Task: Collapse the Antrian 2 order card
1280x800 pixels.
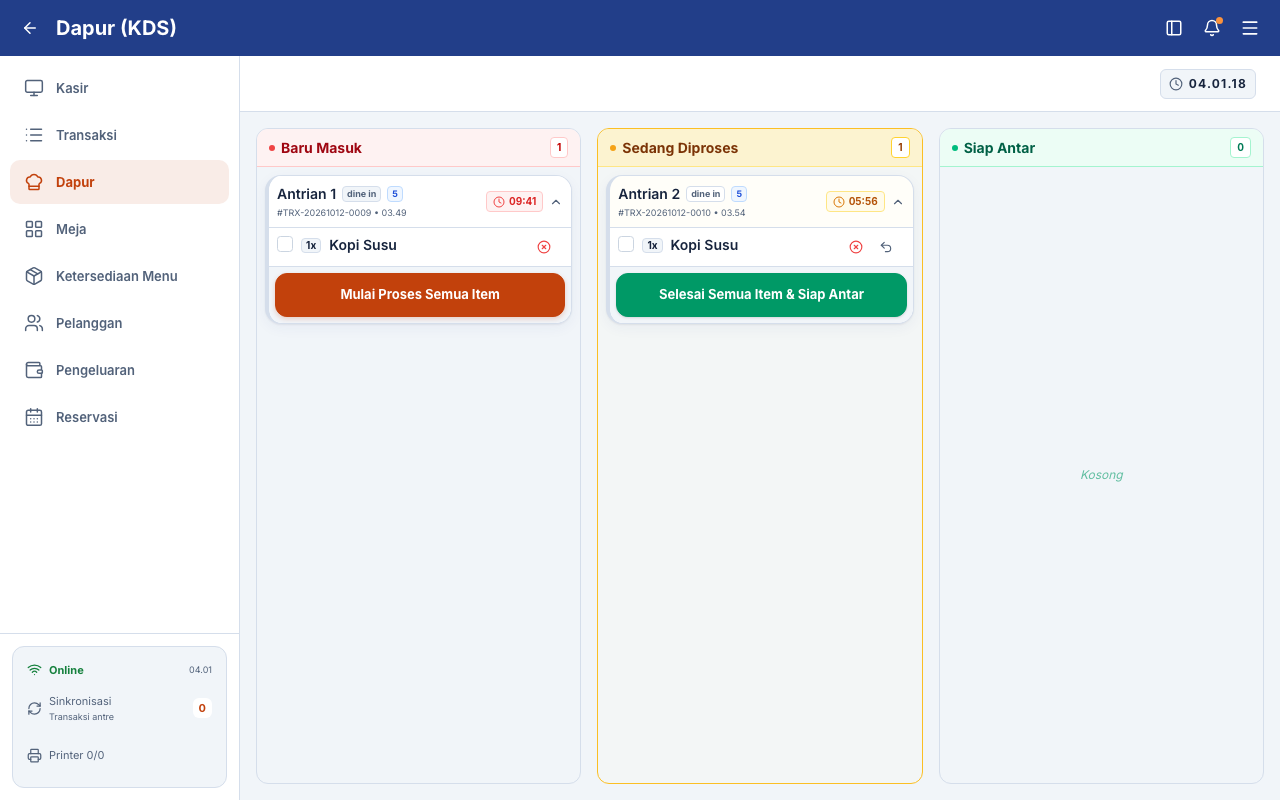Action: [x=898, y=202]
